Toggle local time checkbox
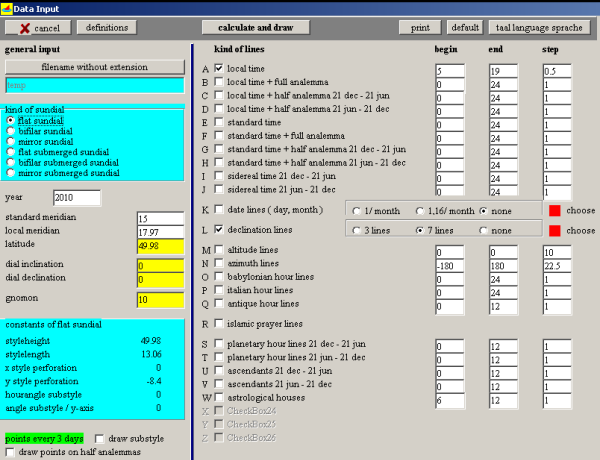Image resolution: width=600 pixels, height=460 pixels. click(218, 68)
